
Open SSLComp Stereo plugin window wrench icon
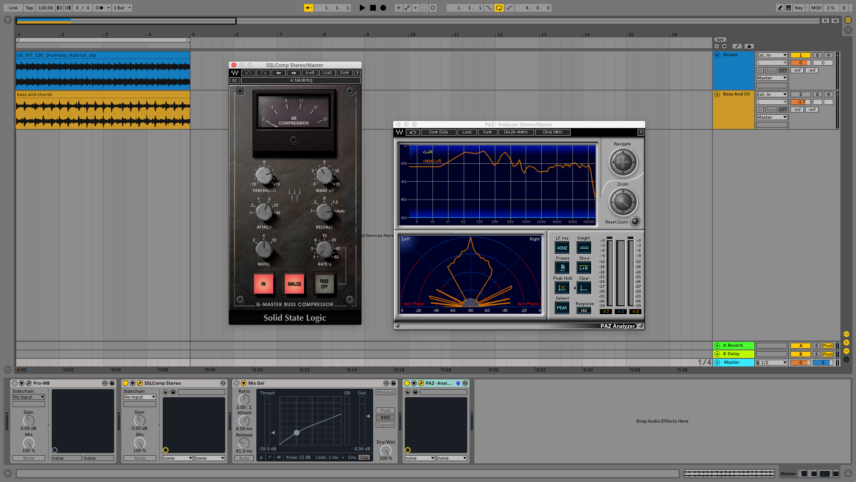(140, 383)
